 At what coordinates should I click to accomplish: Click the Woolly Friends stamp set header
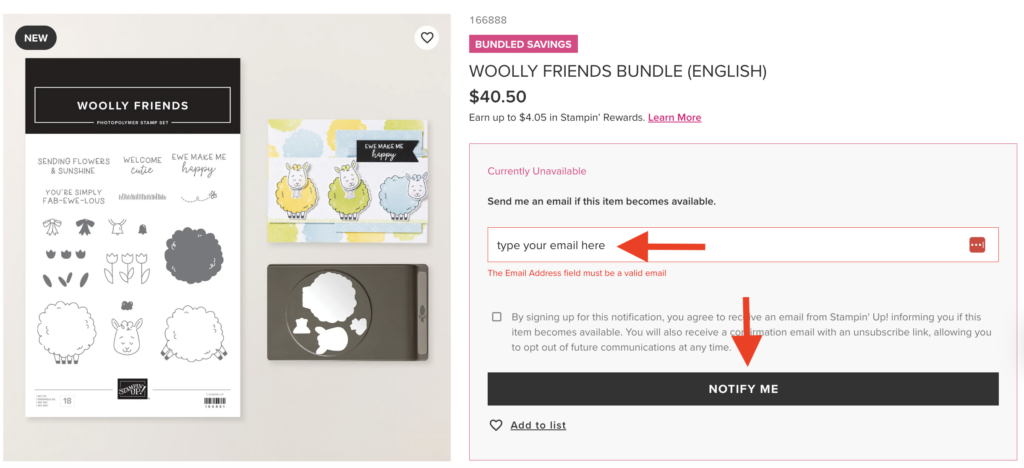[x=133, y=105]
